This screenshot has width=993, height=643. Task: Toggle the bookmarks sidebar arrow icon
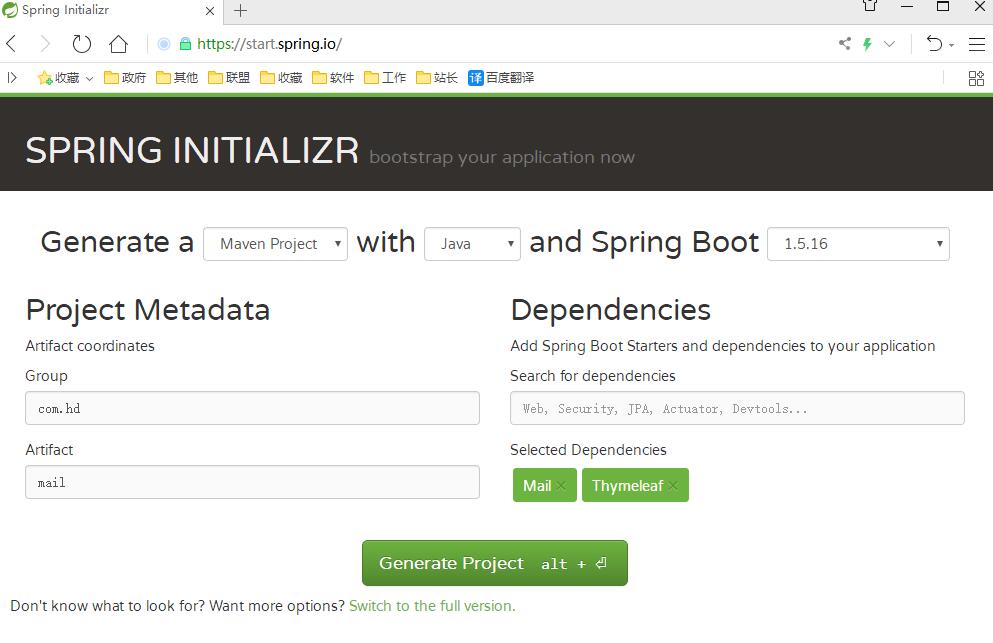click(x=12, y=78)
